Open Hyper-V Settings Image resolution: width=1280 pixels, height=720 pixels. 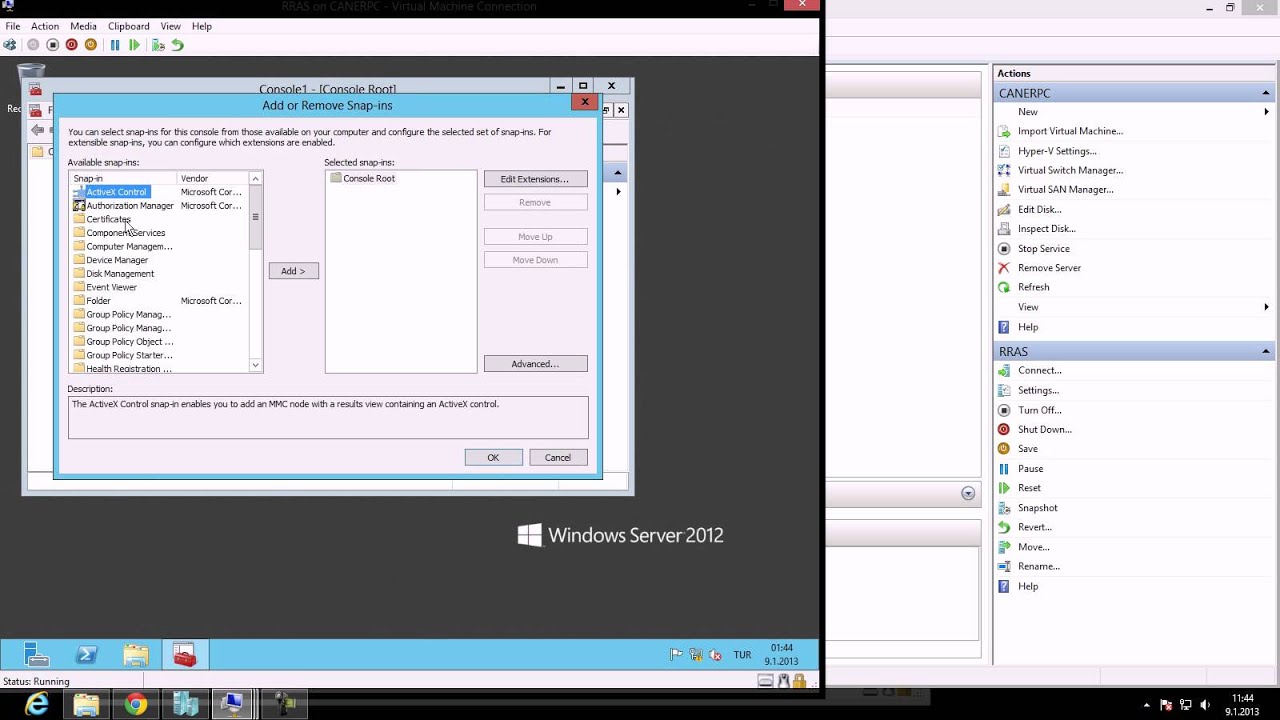click(1057, 151)
